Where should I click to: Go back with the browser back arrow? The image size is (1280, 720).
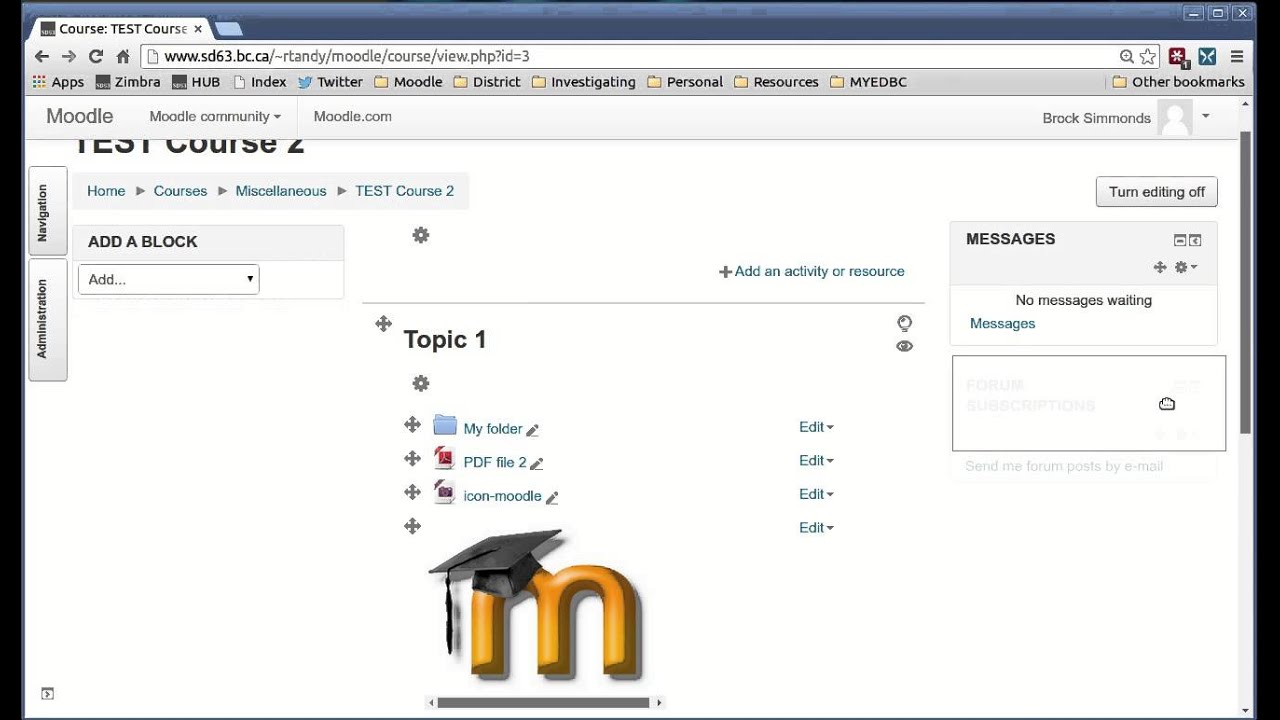[x=42, y=57]
